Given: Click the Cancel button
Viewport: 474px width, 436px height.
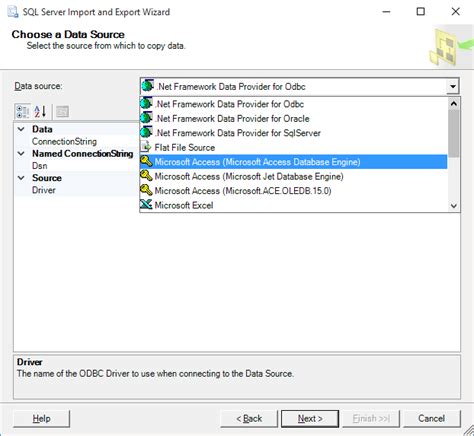Looking at the screenshot, I should coord(432,418).
